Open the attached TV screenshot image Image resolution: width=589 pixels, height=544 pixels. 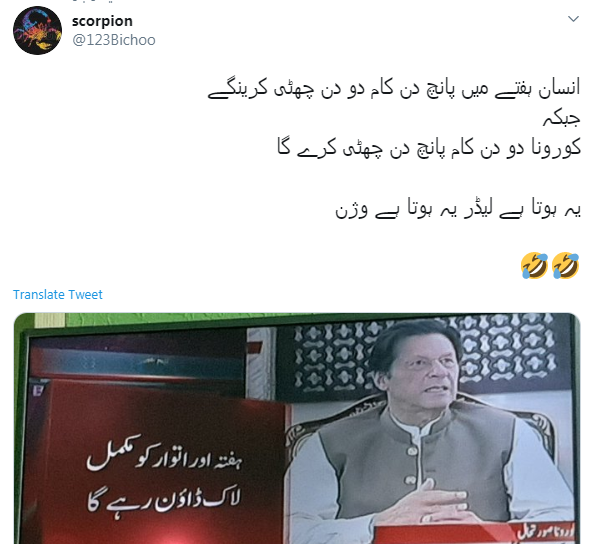[x=297, y=428]
